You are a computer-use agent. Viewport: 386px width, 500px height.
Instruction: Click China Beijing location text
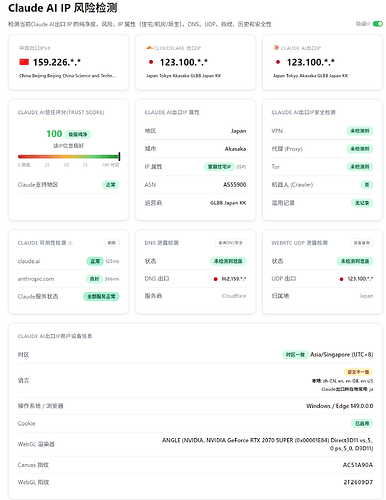pyautogui.click(x=67, y=76)
